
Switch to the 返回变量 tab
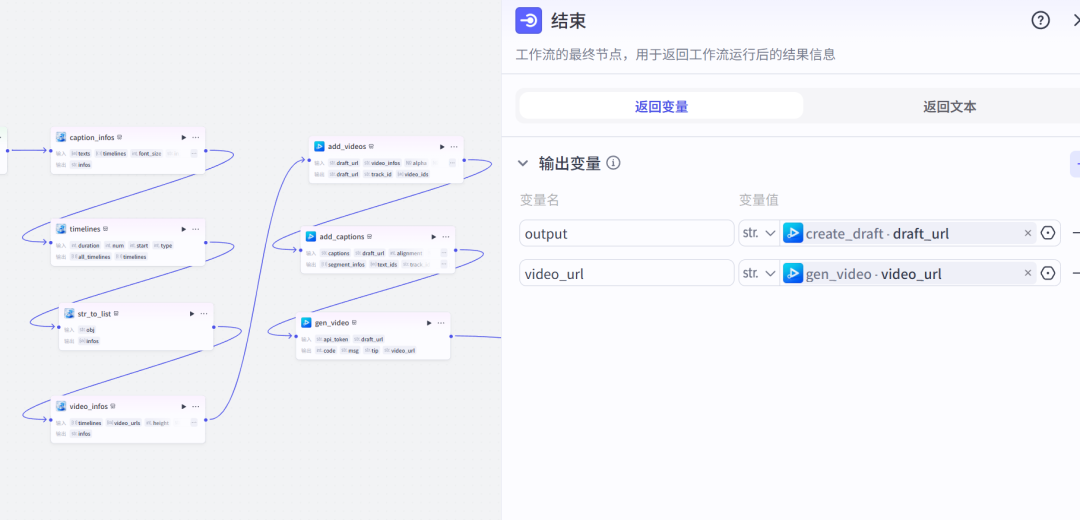pos(661,106)
